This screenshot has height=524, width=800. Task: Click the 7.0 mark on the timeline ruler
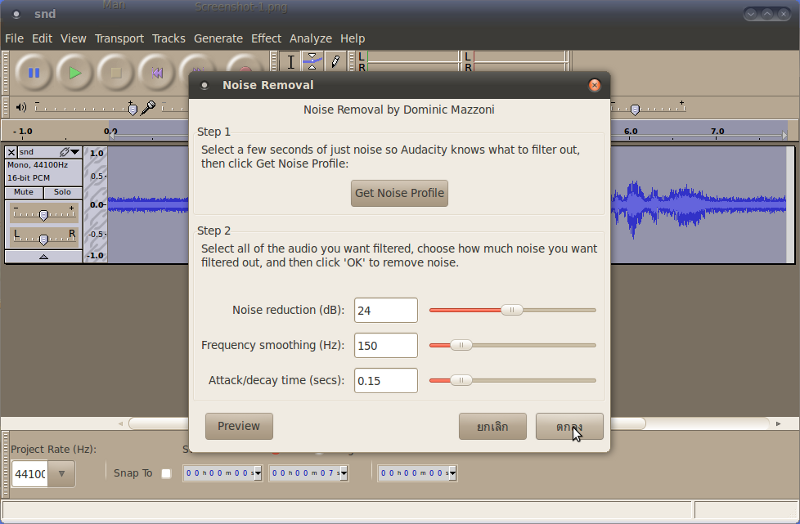click(717, 131)
